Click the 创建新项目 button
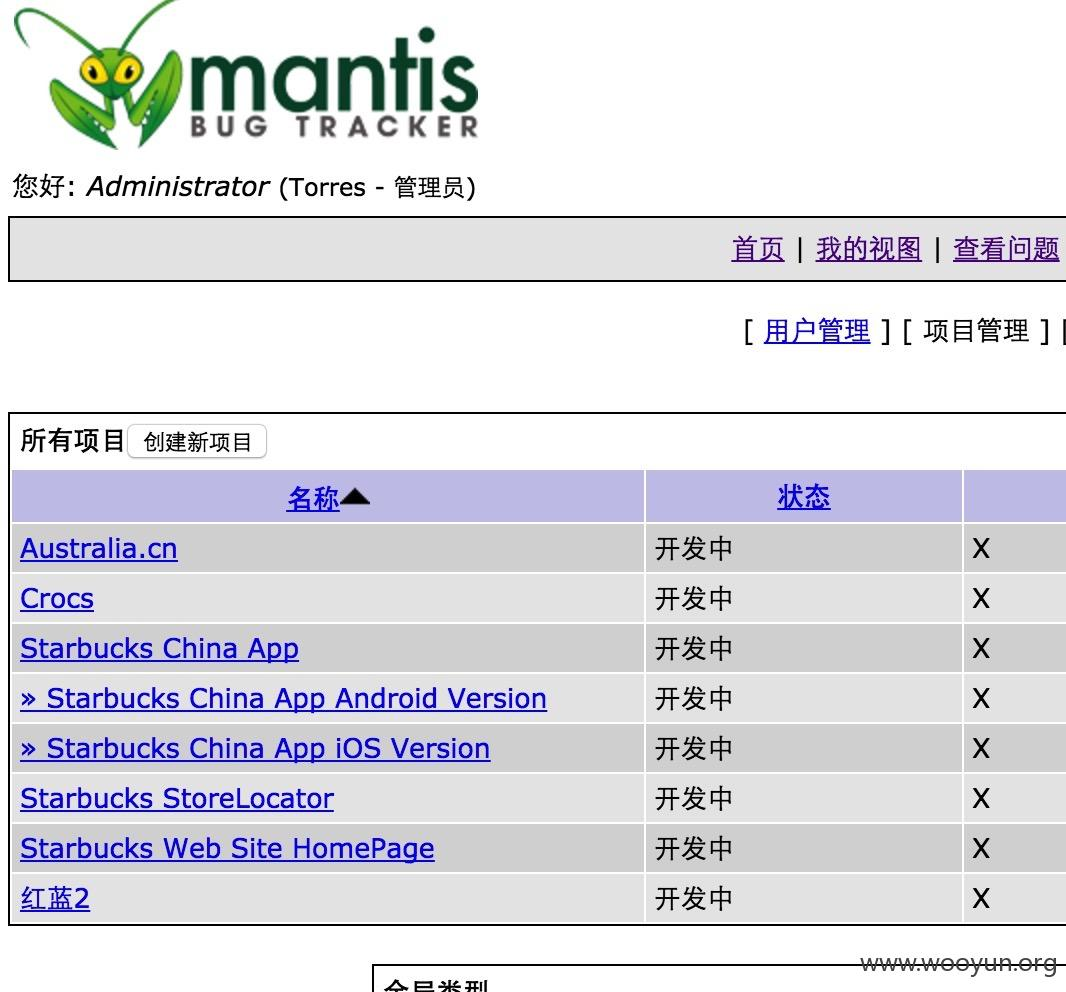This screenshot has width=1066, height=992. click(x=197, y=442)
